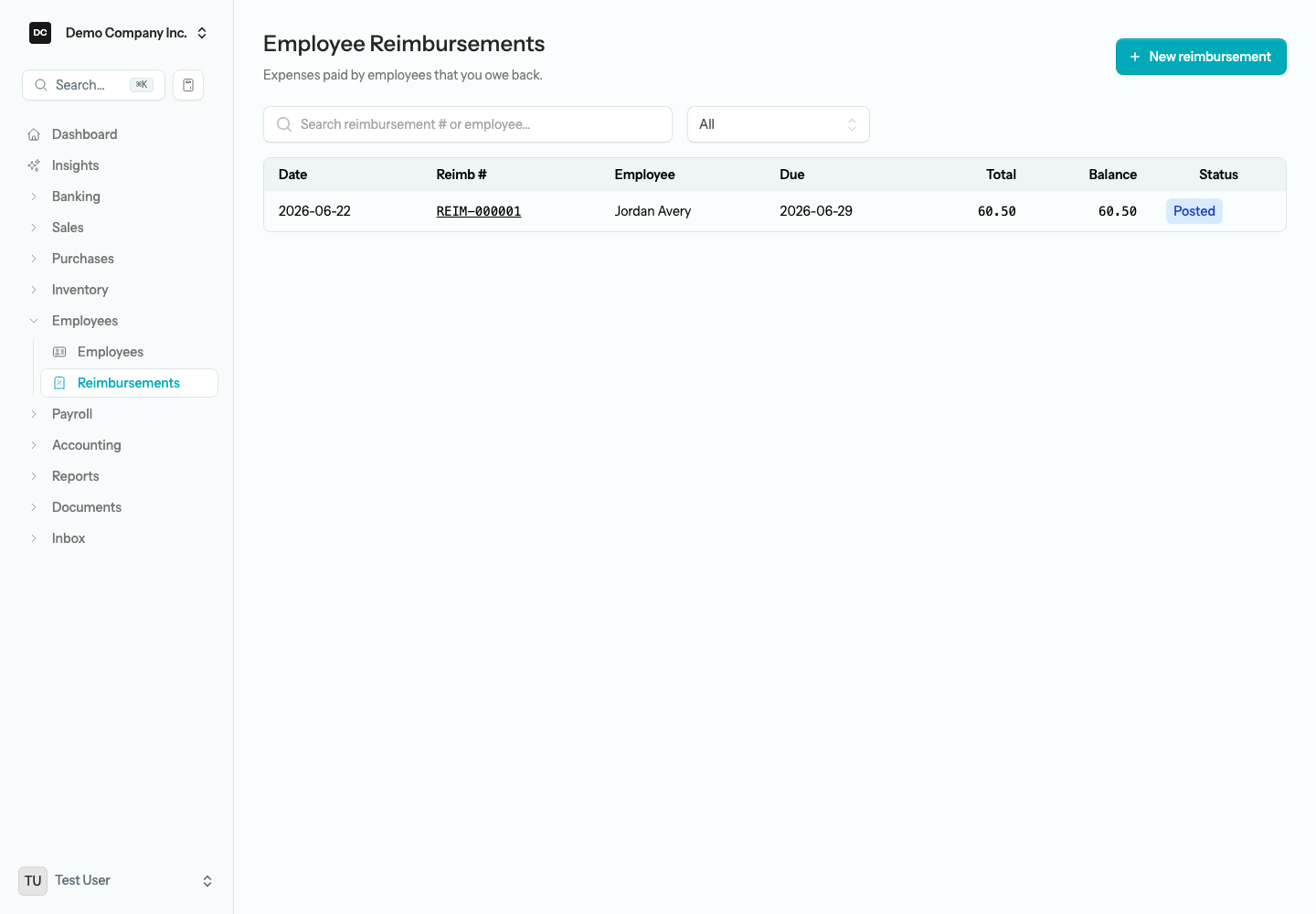Expand the Sales section chevron
1316x914 pixels.
click(x=34, y=228)
